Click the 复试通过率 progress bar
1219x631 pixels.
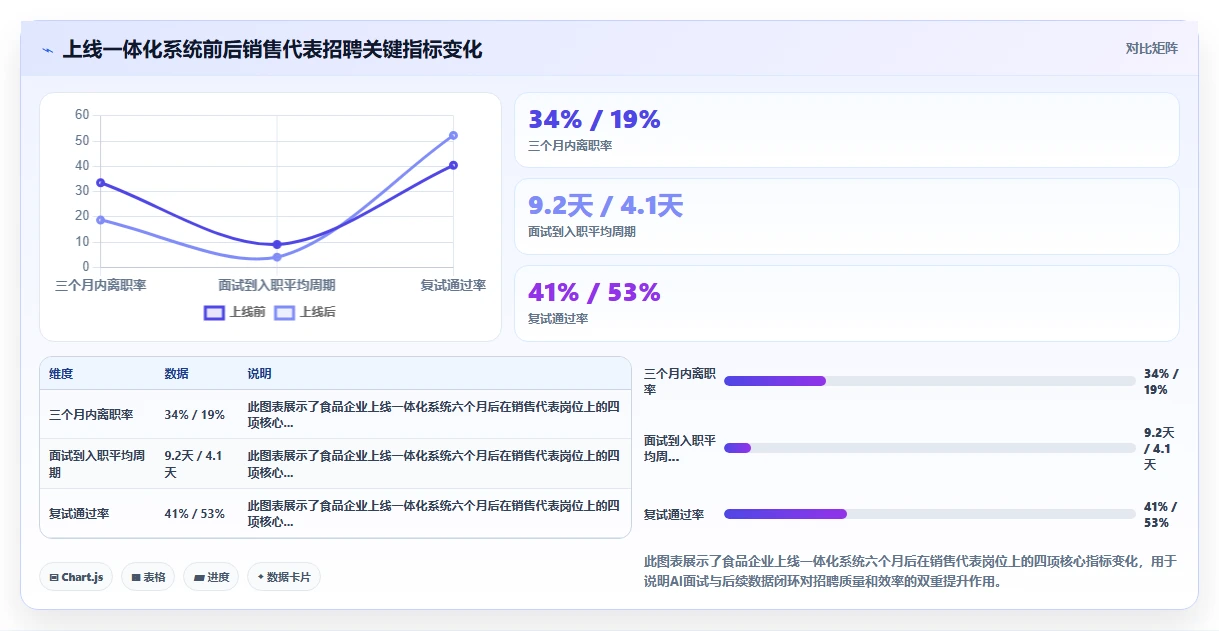[x=929, y=514]
